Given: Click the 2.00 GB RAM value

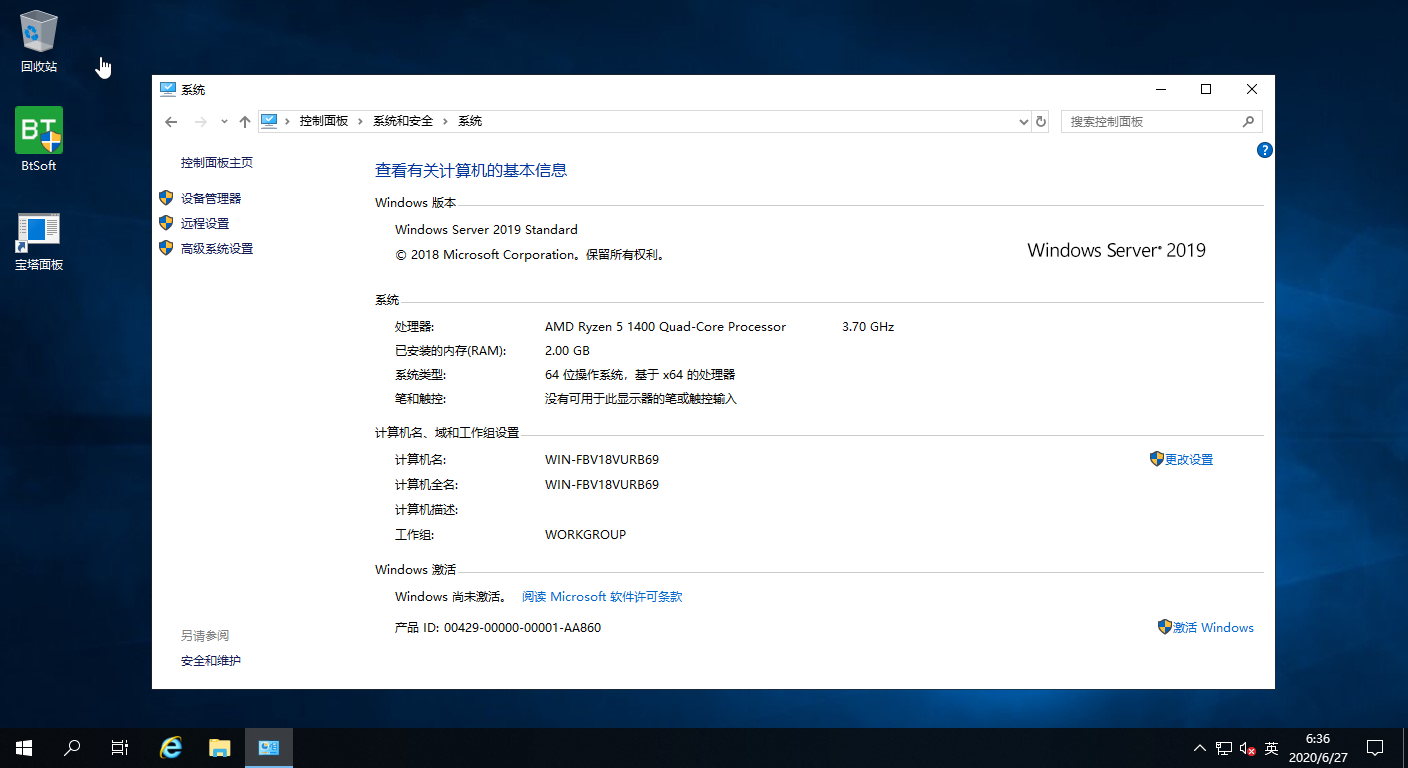Looking at the screenshot, I should pyautogui.click(x=567, y=350).
